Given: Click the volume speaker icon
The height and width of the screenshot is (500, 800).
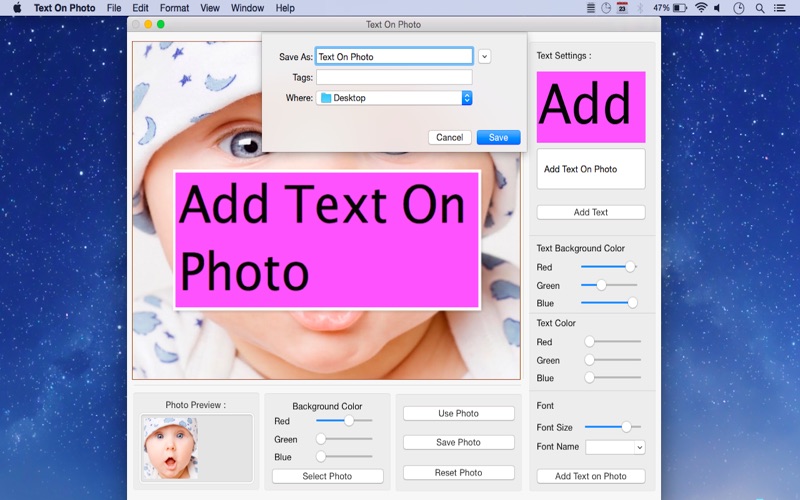Looking at the screenshot, I should tap(717, 8).
